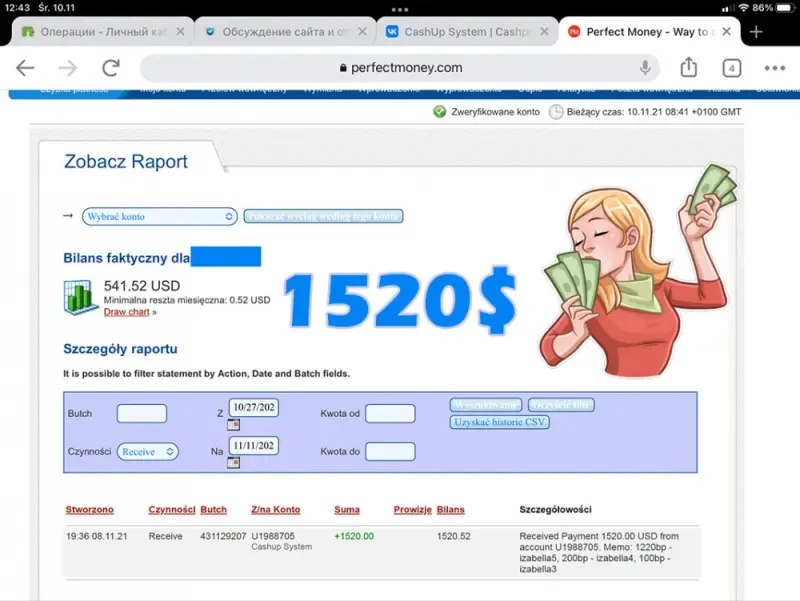Screen dimensions: 800x601
Task: Click the batch number 431129207
Action: (x=223, y=536)
